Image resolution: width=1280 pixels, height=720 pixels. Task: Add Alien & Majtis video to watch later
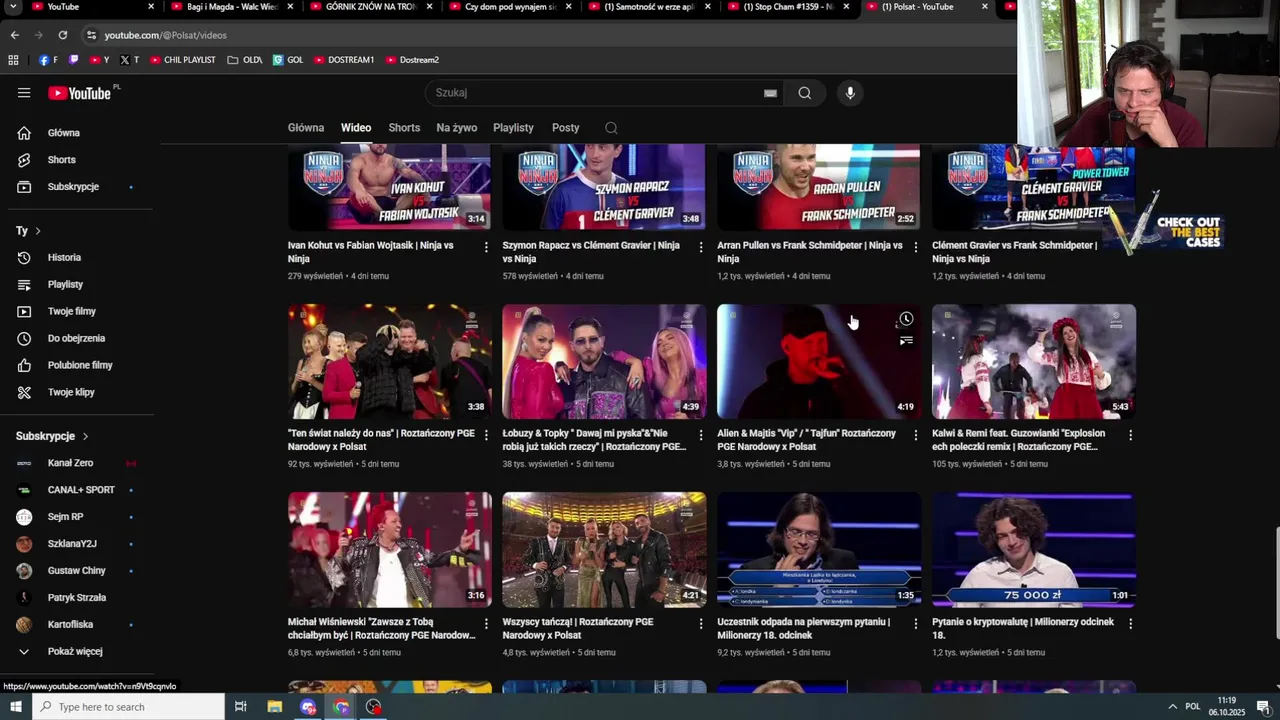(906, 319)
